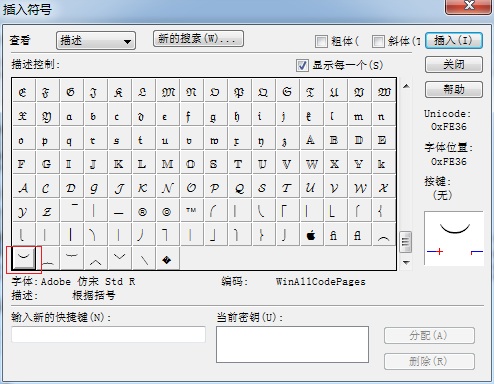Open 帮助 help
The image size is (495, 384).
tap(454, 89)
